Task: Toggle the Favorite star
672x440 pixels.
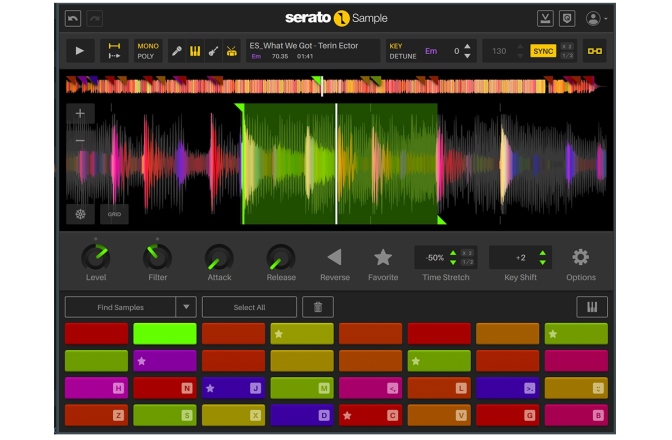Action: coord(383,257)
